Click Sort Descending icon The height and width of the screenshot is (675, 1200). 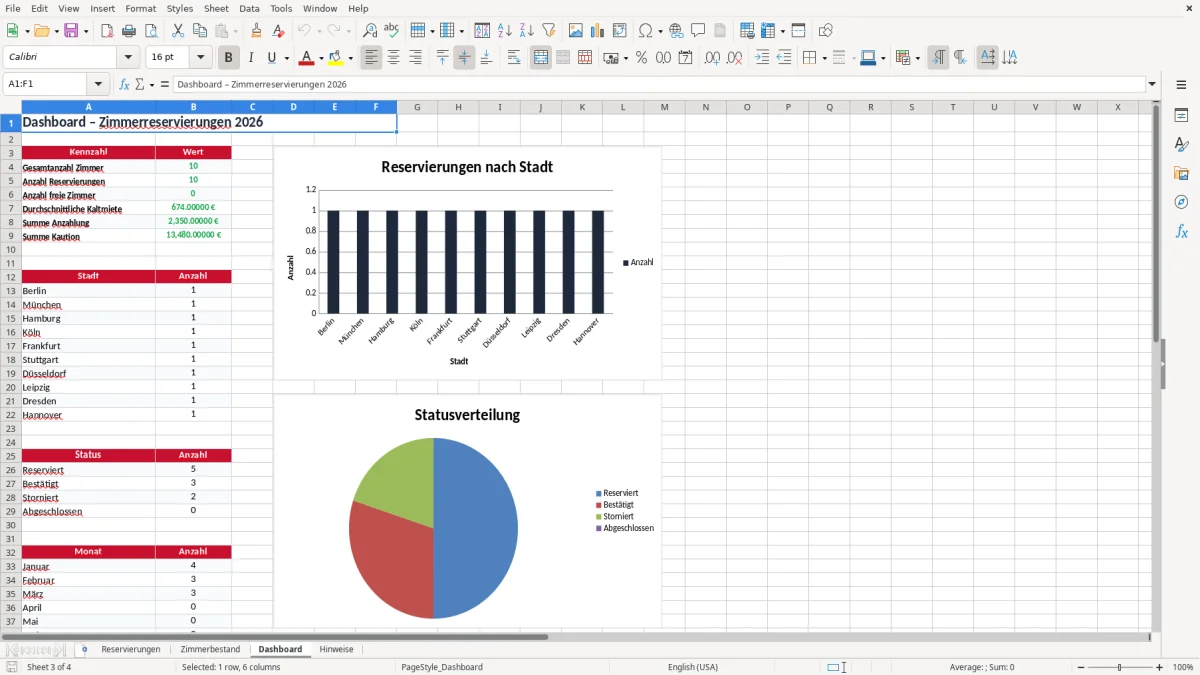click(527, 31)
